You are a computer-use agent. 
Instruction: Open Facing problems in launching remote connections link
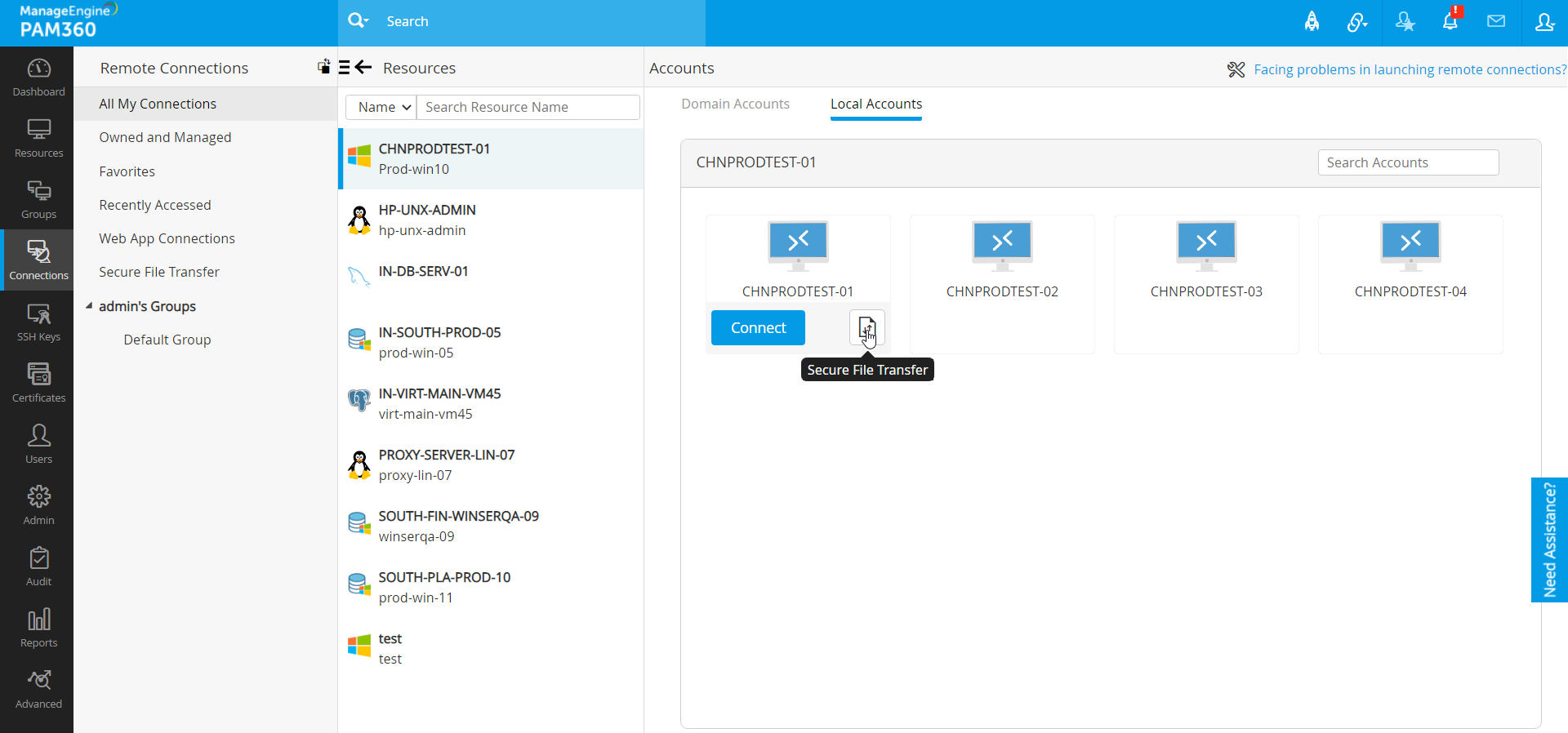point(1410,69)
